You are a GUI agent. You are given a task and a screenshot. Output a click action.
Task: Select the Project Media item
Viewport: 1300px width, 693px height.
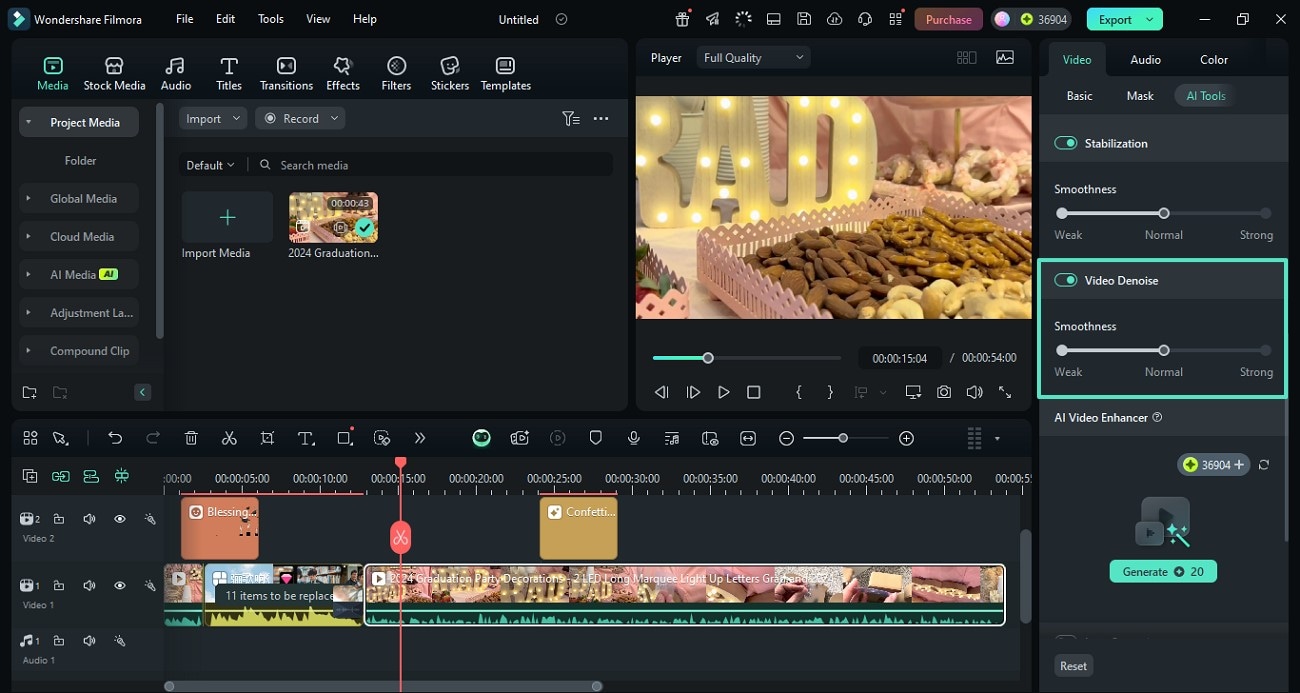[x=79, y=122]
